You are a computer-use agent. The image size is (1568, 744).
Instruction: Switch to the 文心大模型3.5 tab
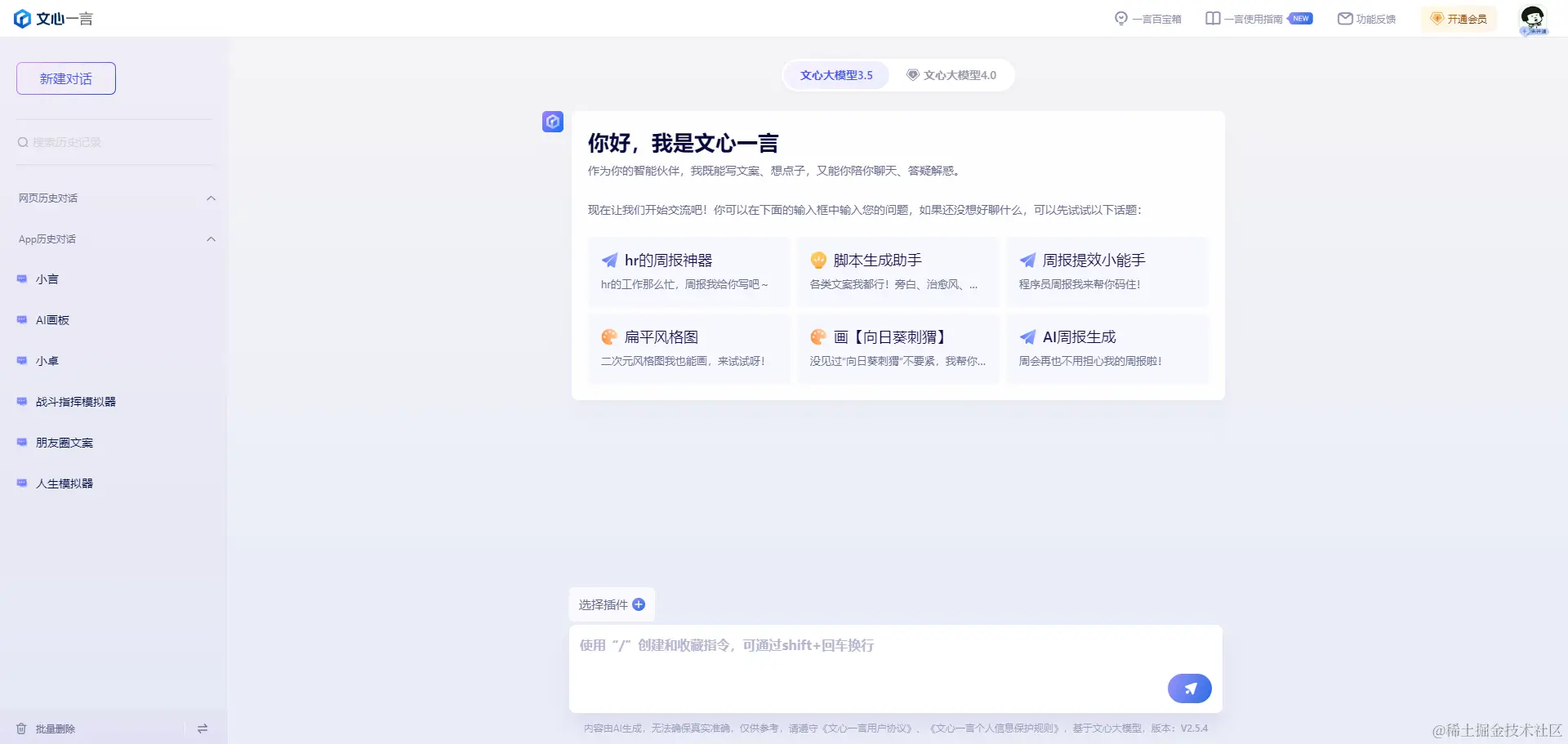pyautogui.click(x=836, y=75)
